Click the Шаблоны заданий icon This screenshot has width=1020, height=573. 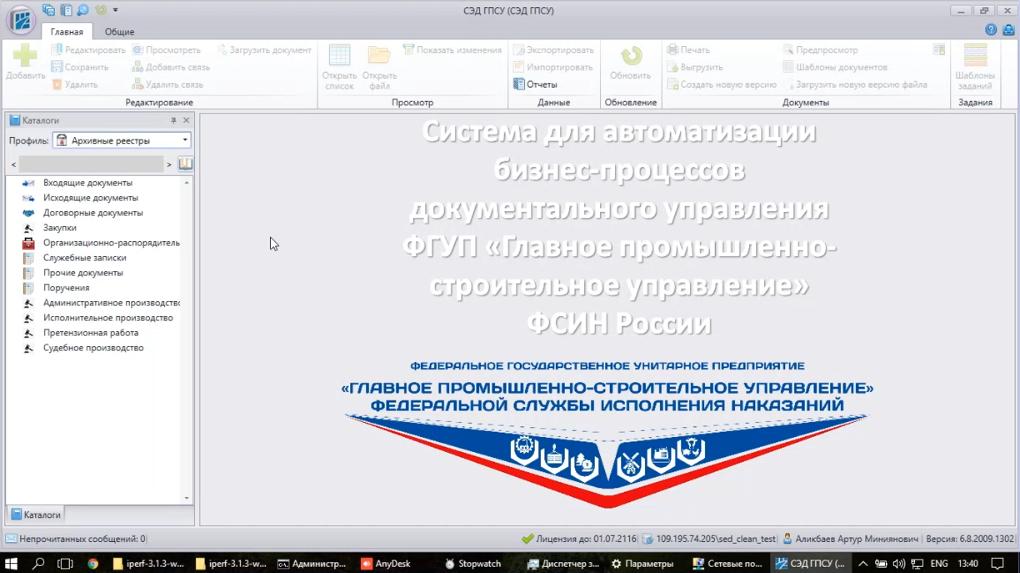(975, 56)
